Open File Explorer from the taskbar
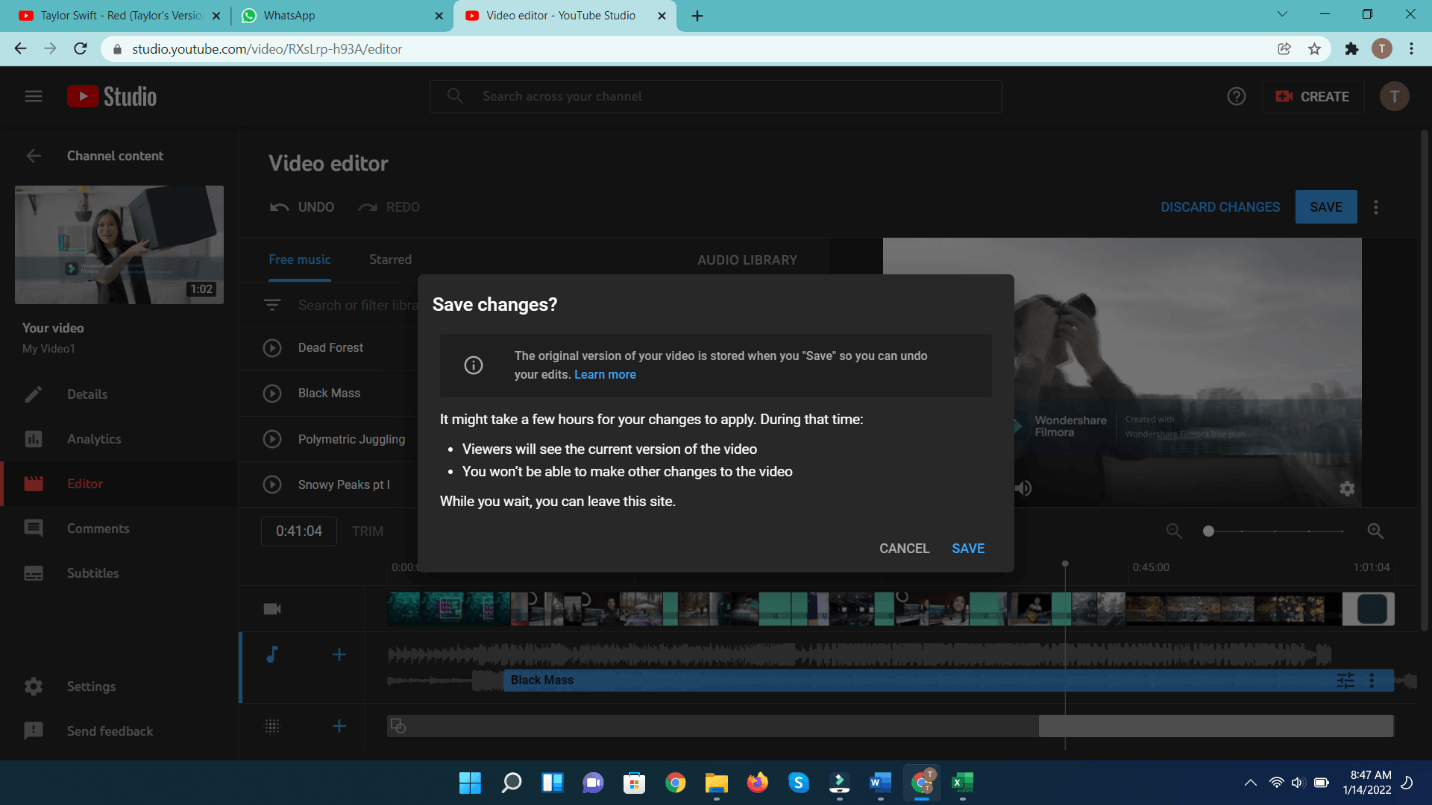This screenshot has height=805, width=1432. tap(716, 782)
